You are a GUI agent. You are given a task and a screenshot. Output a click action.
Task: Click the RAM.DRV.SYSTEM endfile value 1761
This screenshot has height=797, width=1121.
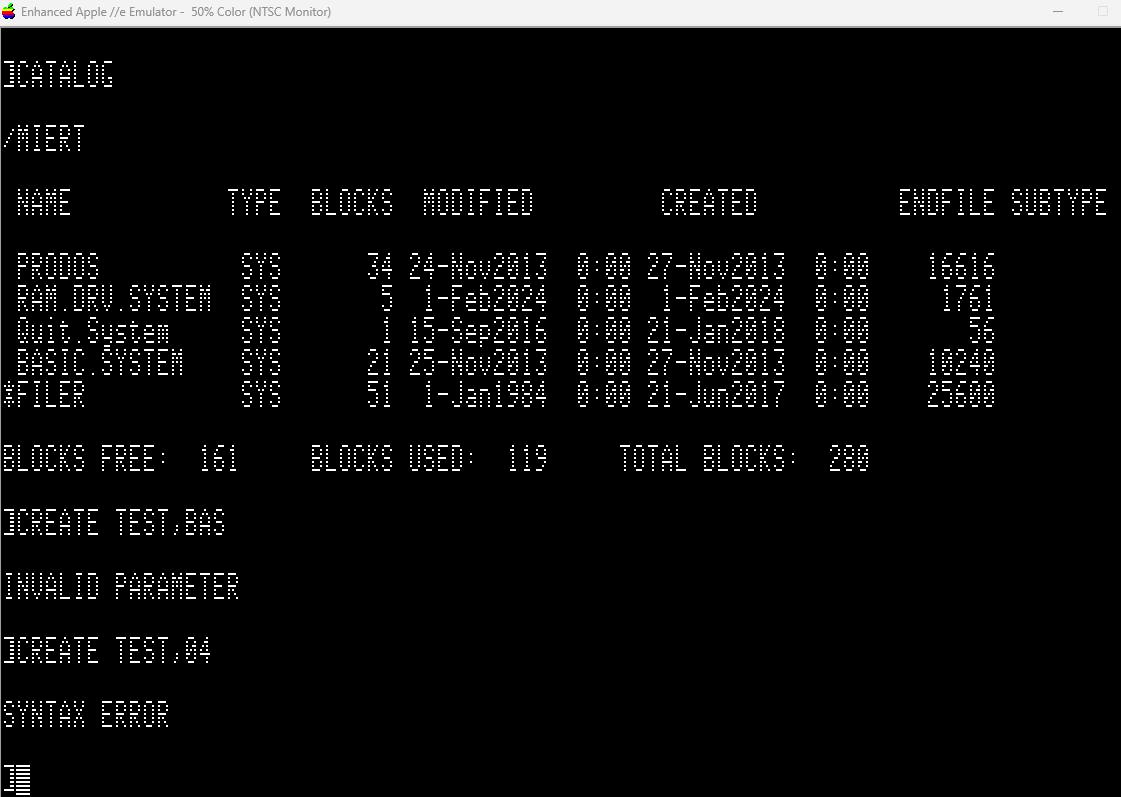(x=967, y=299)
